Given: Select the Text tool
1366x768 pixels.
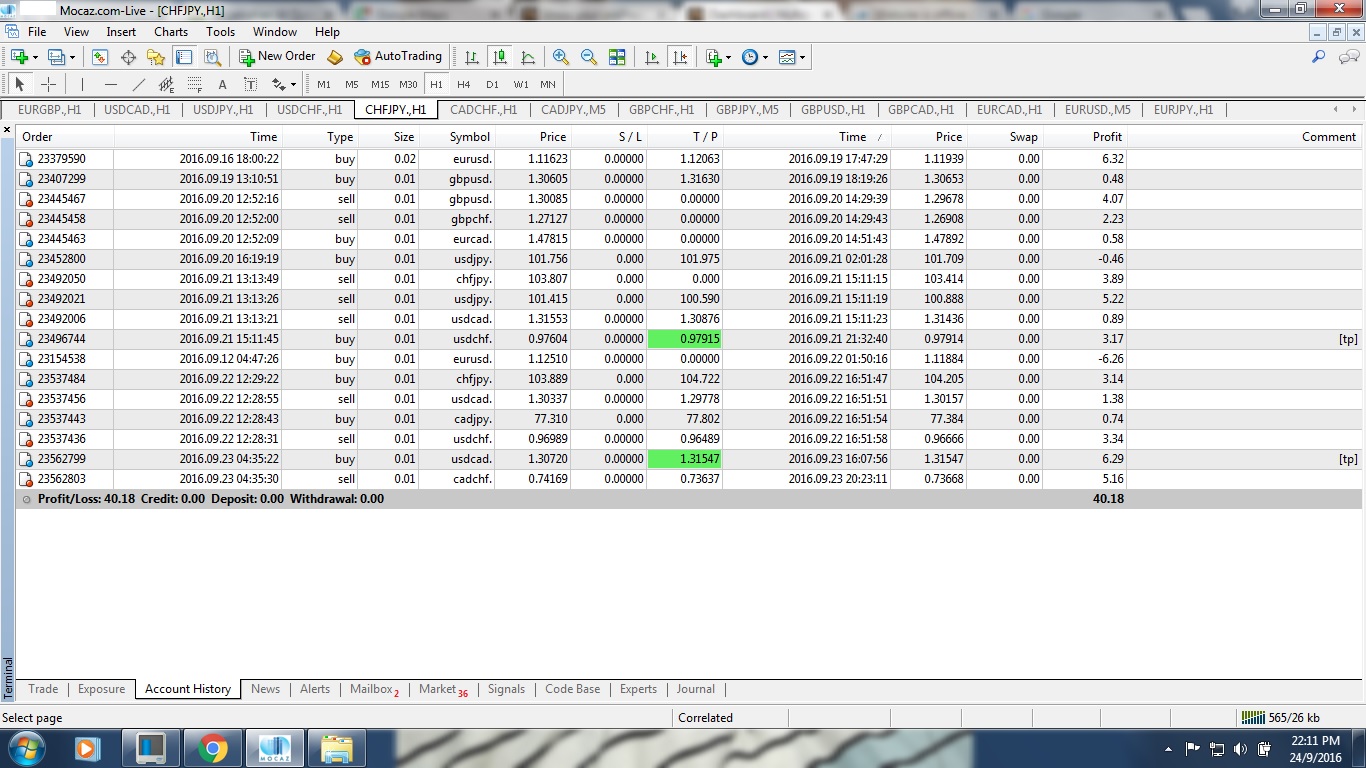Looking at the screenshot, I should (x=223, y=84).
